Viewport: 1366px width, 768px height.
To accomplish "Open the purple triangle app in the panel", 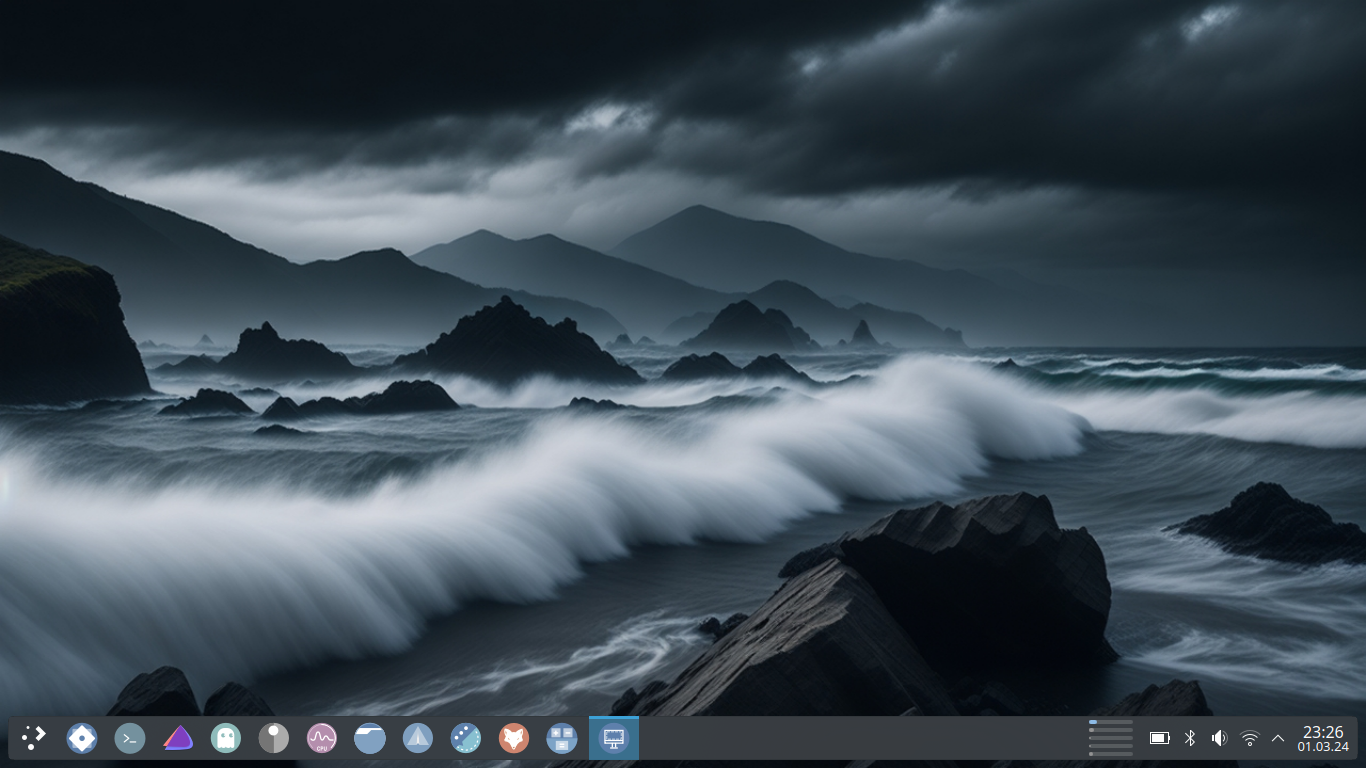I will click(178, 739).
